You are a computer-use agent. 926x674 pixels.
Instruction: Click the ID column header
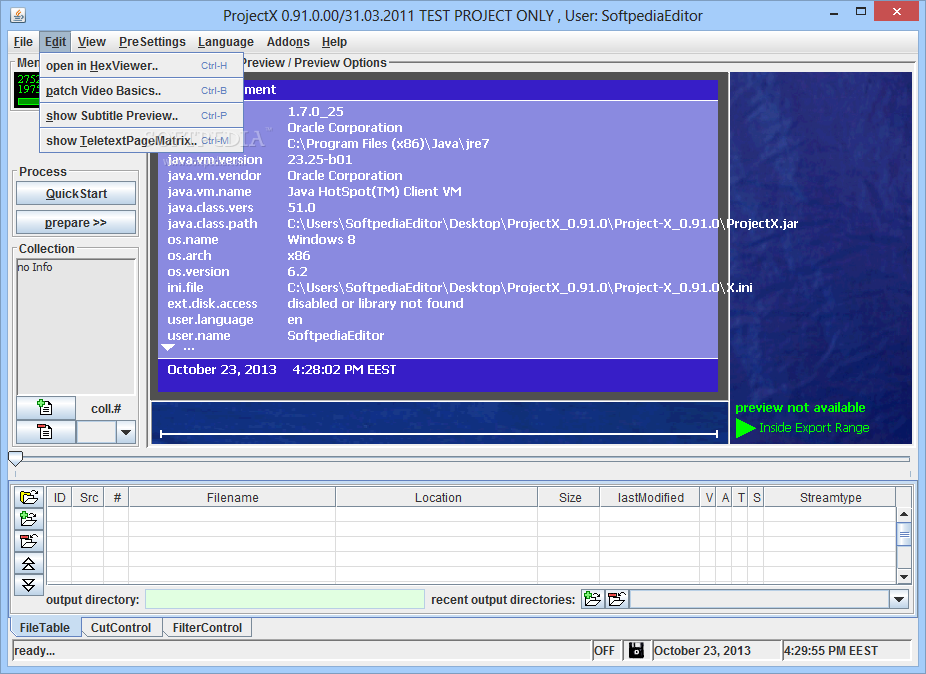coord(60,497)
